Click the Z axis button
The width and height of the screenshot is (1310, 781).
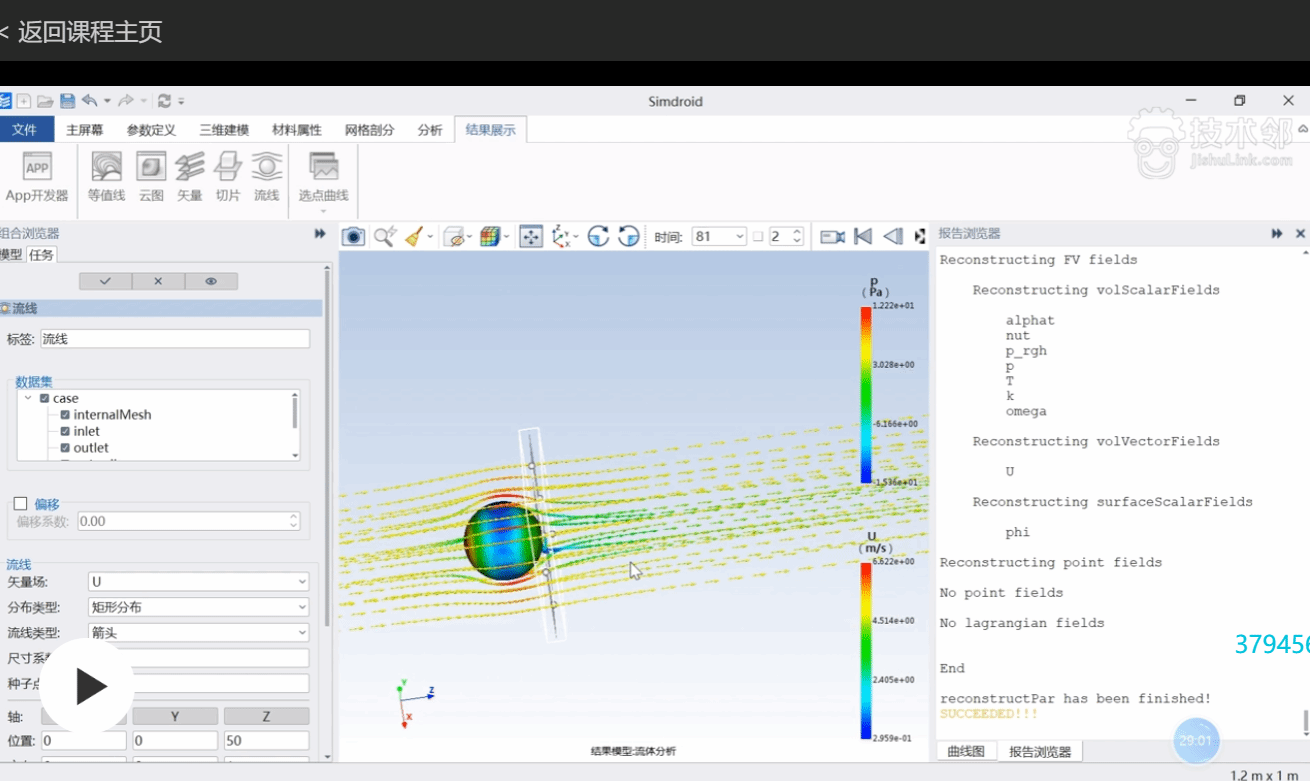point(266,716)
